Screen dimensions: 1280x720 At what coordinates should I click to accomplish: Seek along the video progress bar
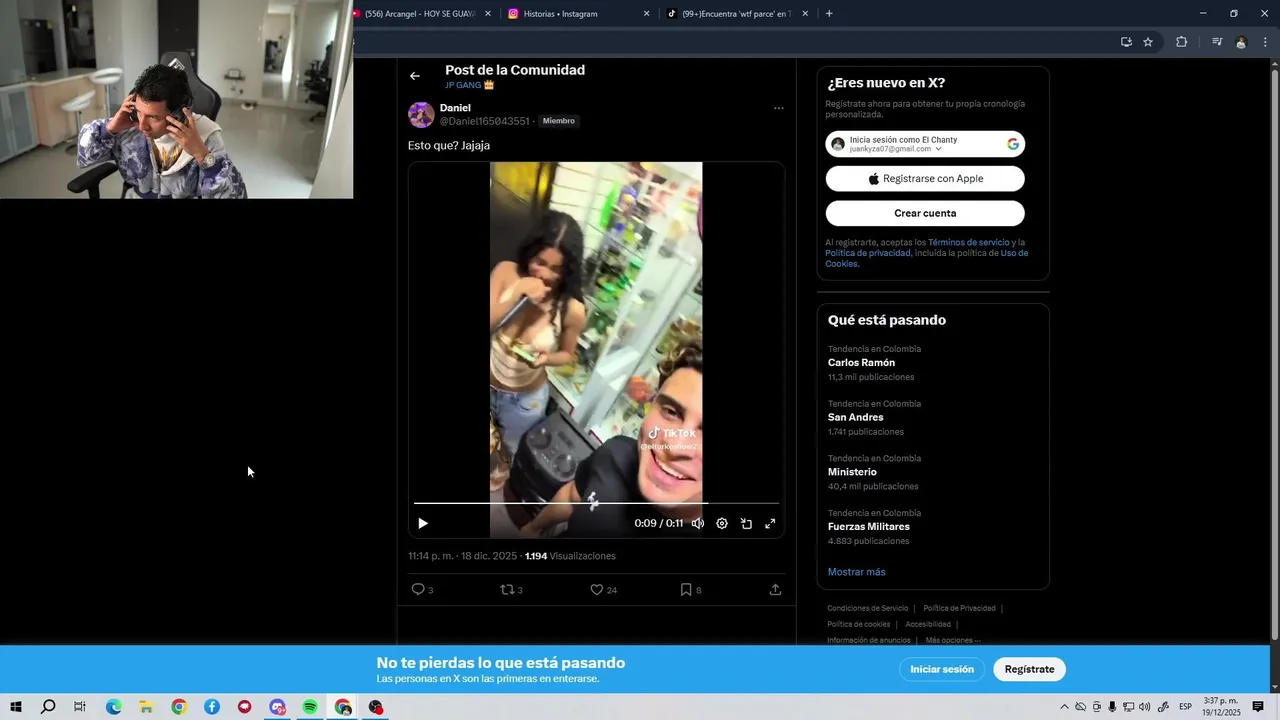click(596, 503)
